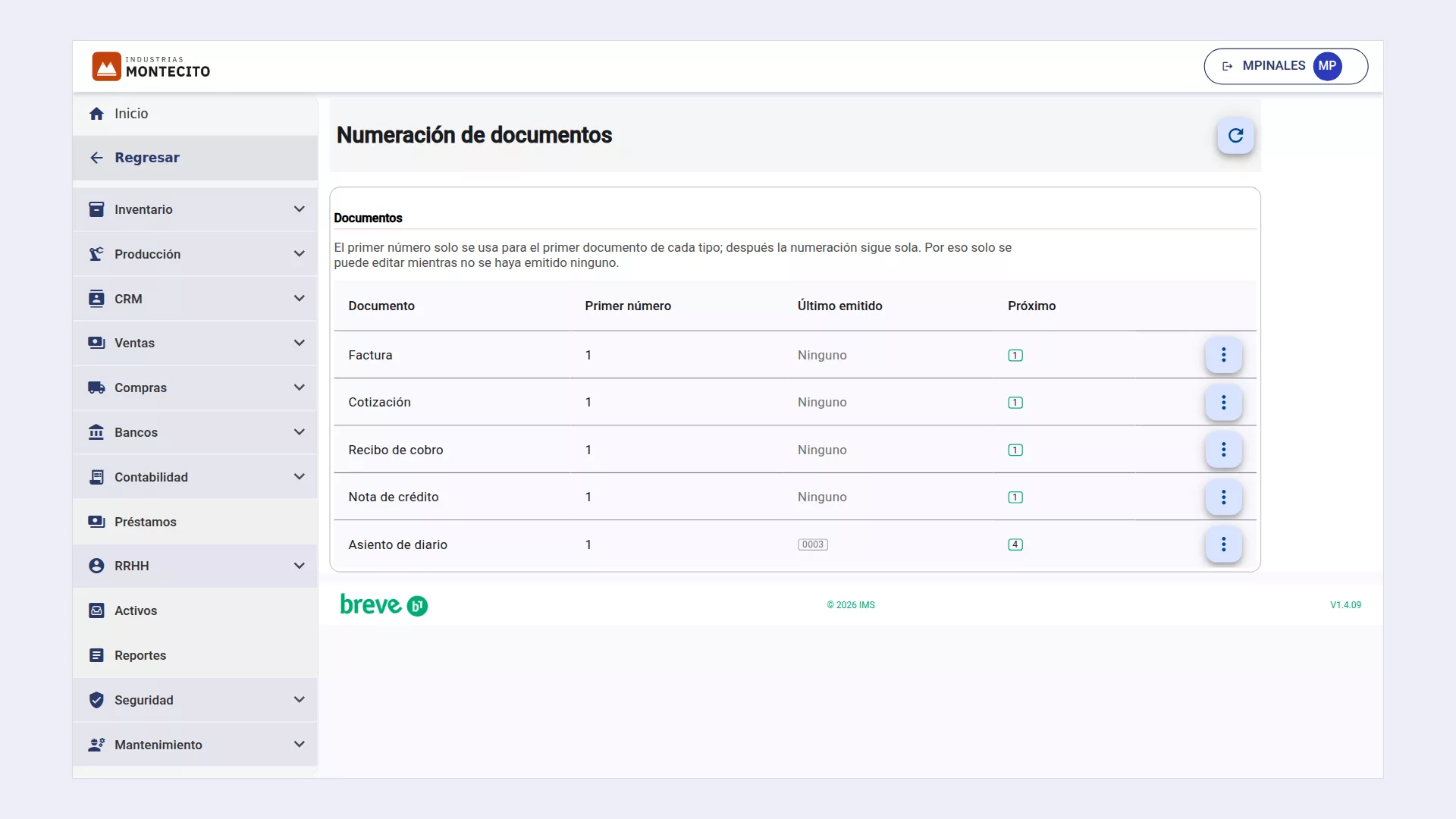Open the three-dot menu for Asiento de diario
This screenshot has height=819, width=1456.
[1223, 544]
